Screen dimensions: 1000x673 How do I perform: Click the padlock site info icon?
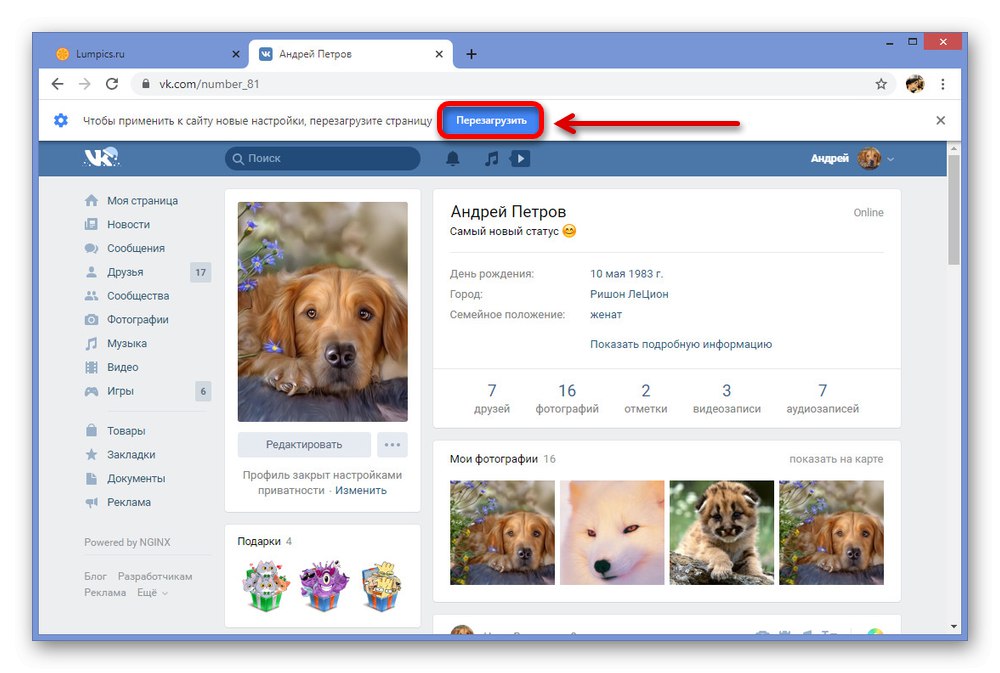point(145,84)
